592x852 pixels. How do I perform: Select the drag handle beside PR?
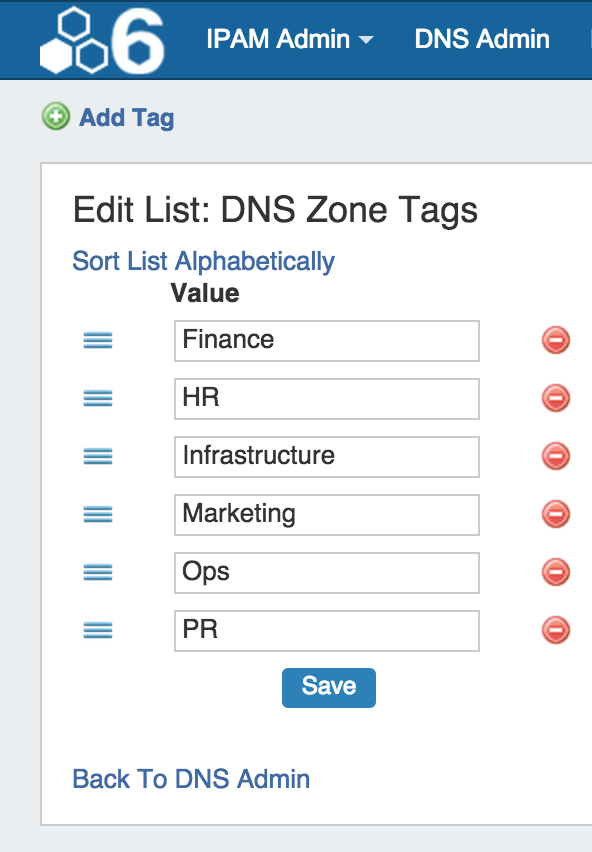tap(98, 630)
